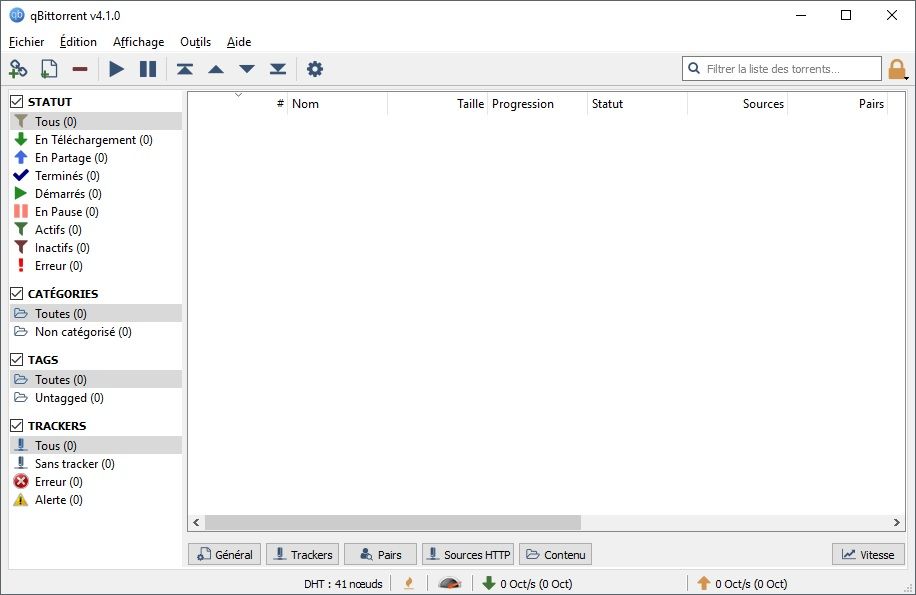Image resolution: width=916 pixels, height=595 pixels.
Task: Select Non catégorisé (0)
Action: click(x=96, y=332)
